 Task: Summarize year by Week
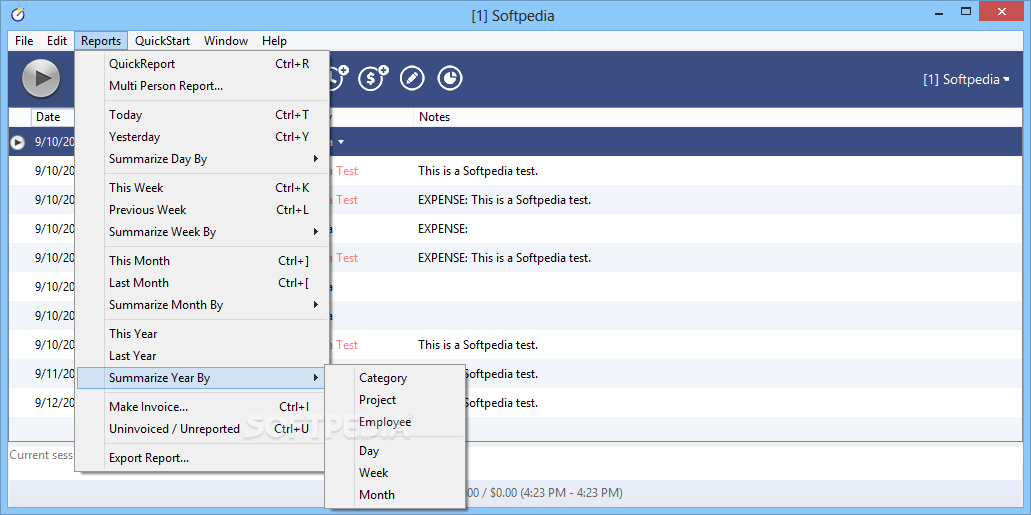[x=396, y=472]
